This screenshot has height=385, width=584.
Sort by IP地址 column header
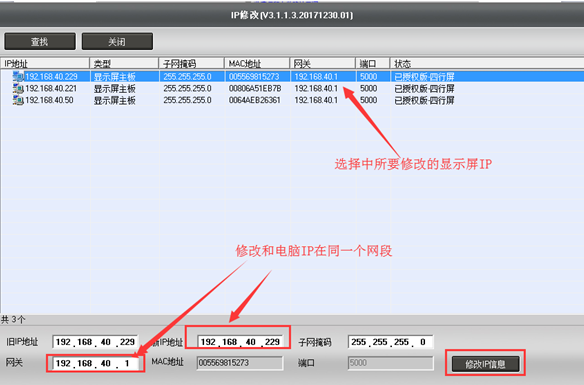45,63
